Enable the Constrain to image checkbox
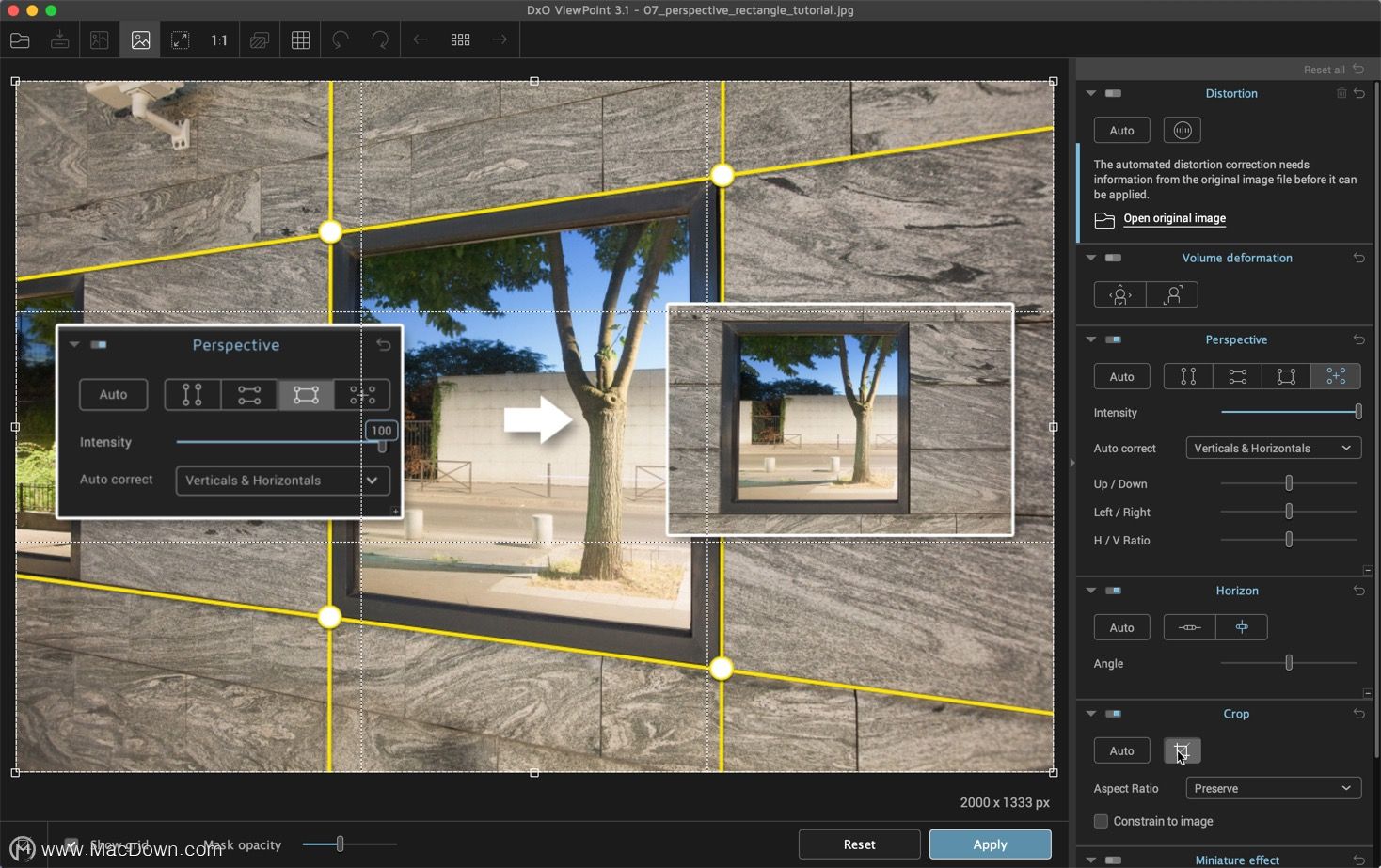This screenshot has width=1381, height=868. point(1101,821)
